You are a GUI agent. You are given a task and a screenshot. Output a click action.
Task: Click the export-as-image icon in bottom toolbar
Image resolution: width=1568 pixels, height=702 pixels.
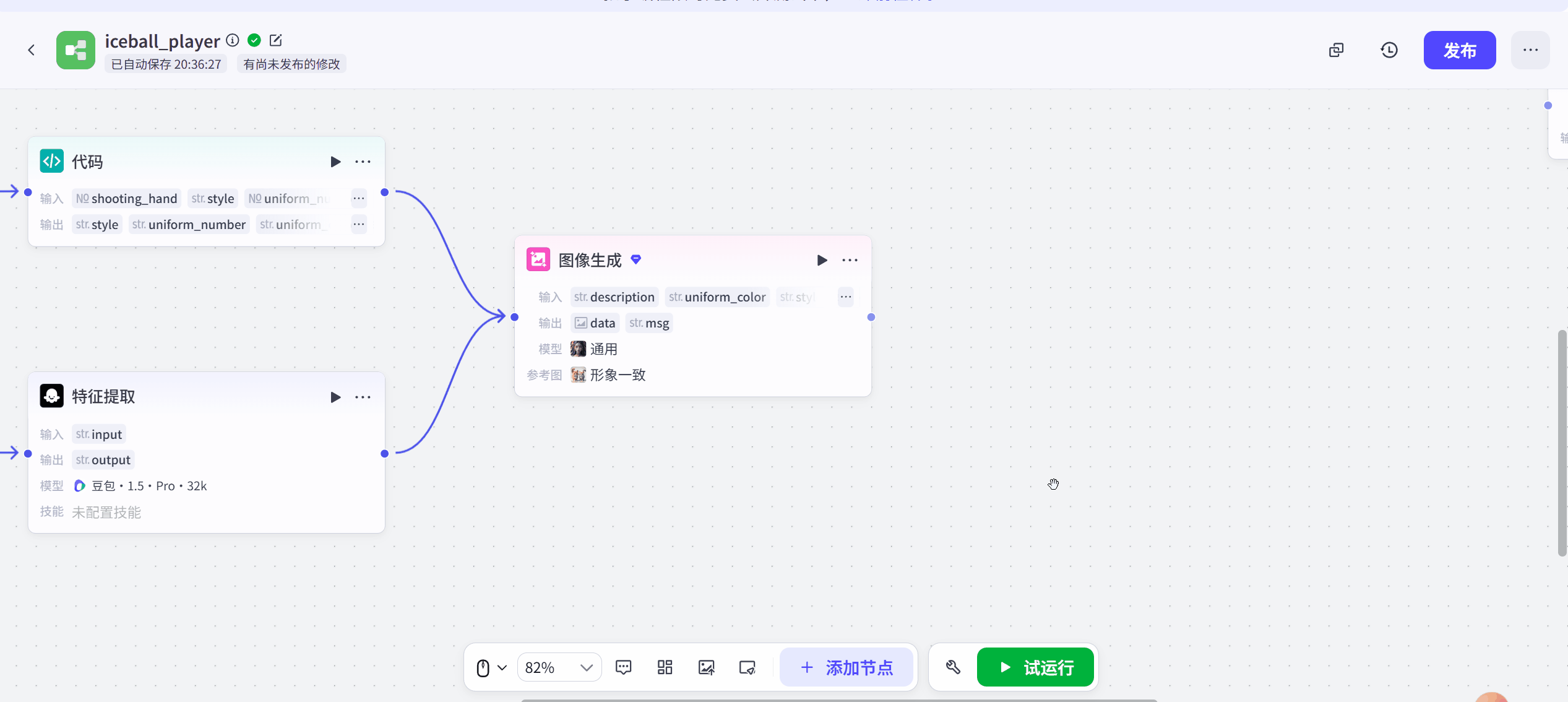[x=706, y=667]
